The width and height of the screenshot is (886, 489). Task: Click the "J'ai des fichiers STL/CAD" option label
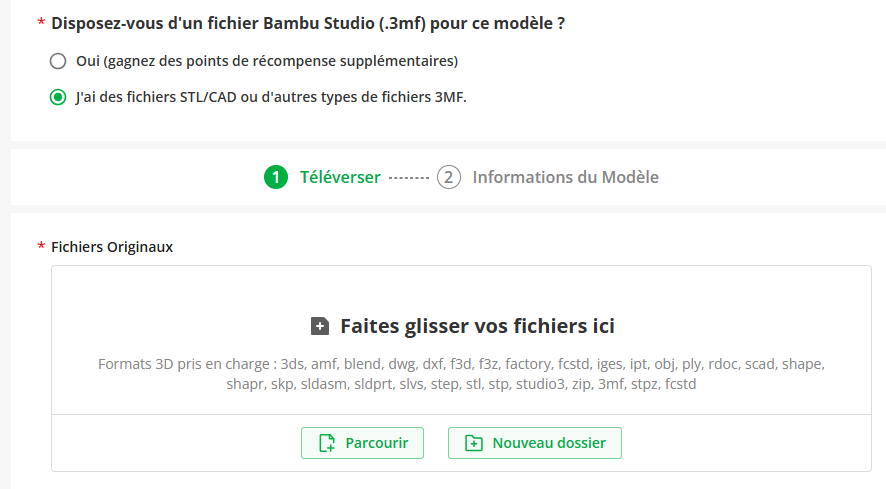(x=271, y=97)
